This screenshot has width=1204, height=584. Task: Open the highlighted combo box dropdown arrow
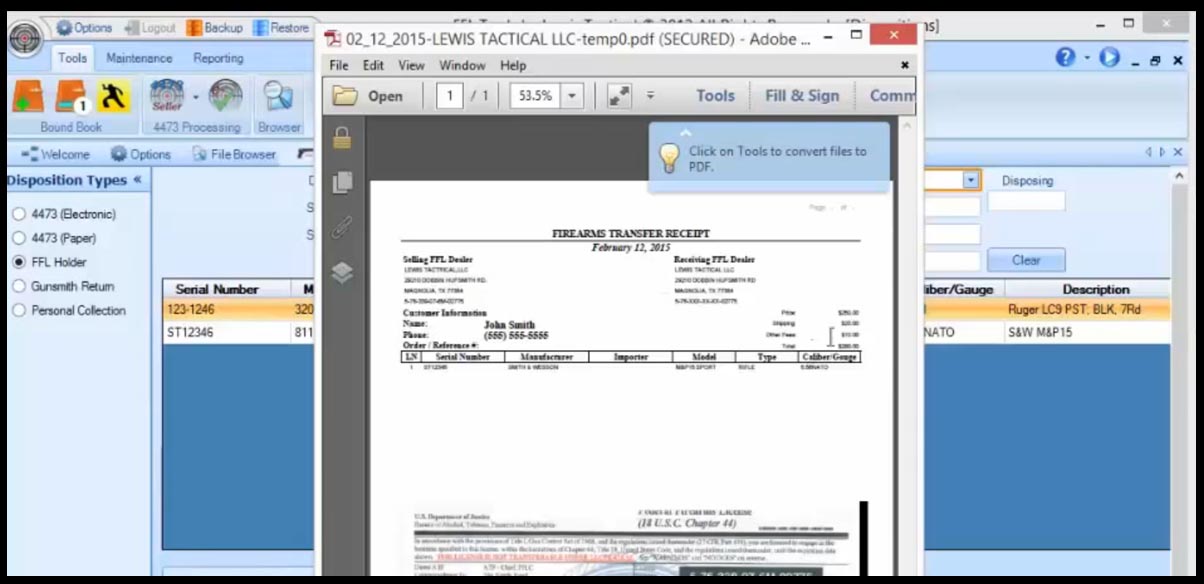[x=971, y=180]
